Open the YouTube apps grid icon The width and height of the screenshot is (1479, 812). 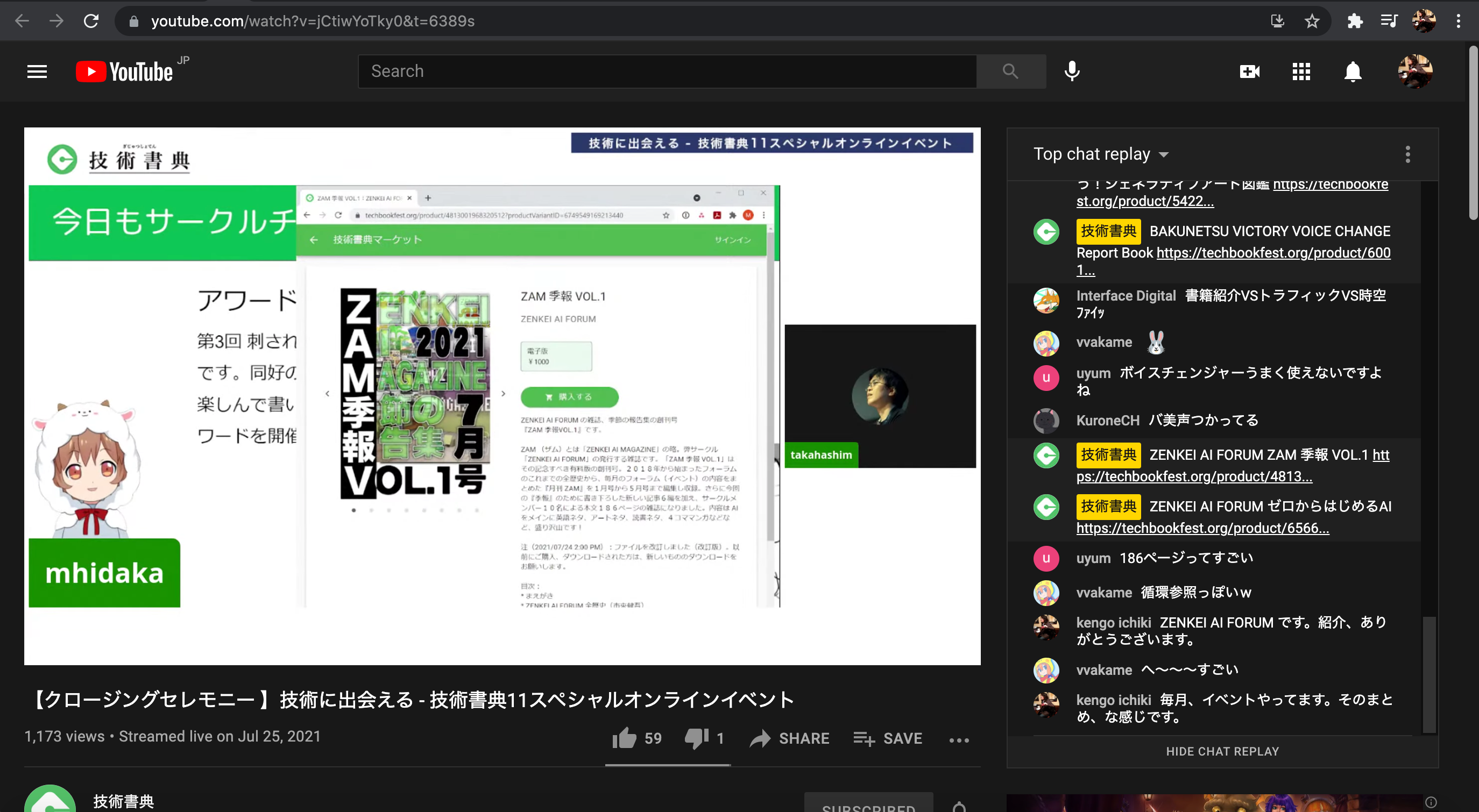(x=1301, y=72)
